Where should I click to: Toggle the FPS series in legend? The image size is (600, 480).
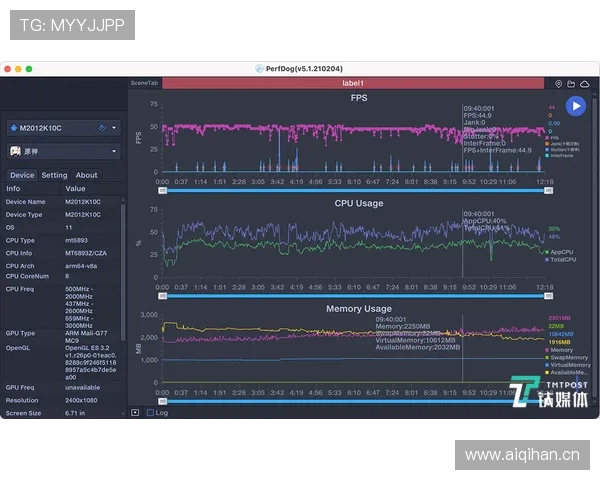click(562, 137)
